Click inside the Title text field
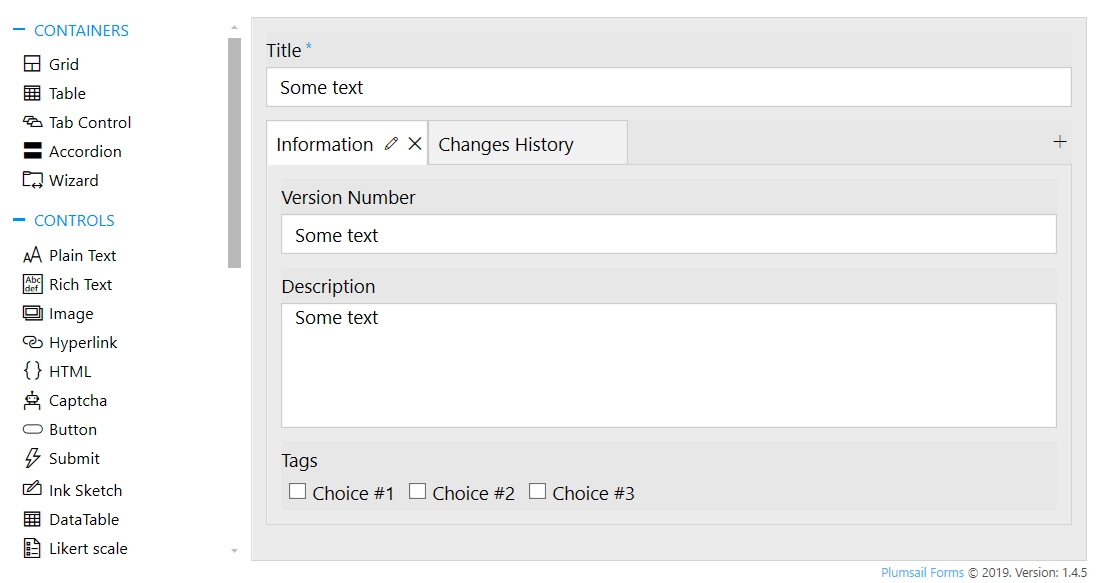 (x=665, y=87)
